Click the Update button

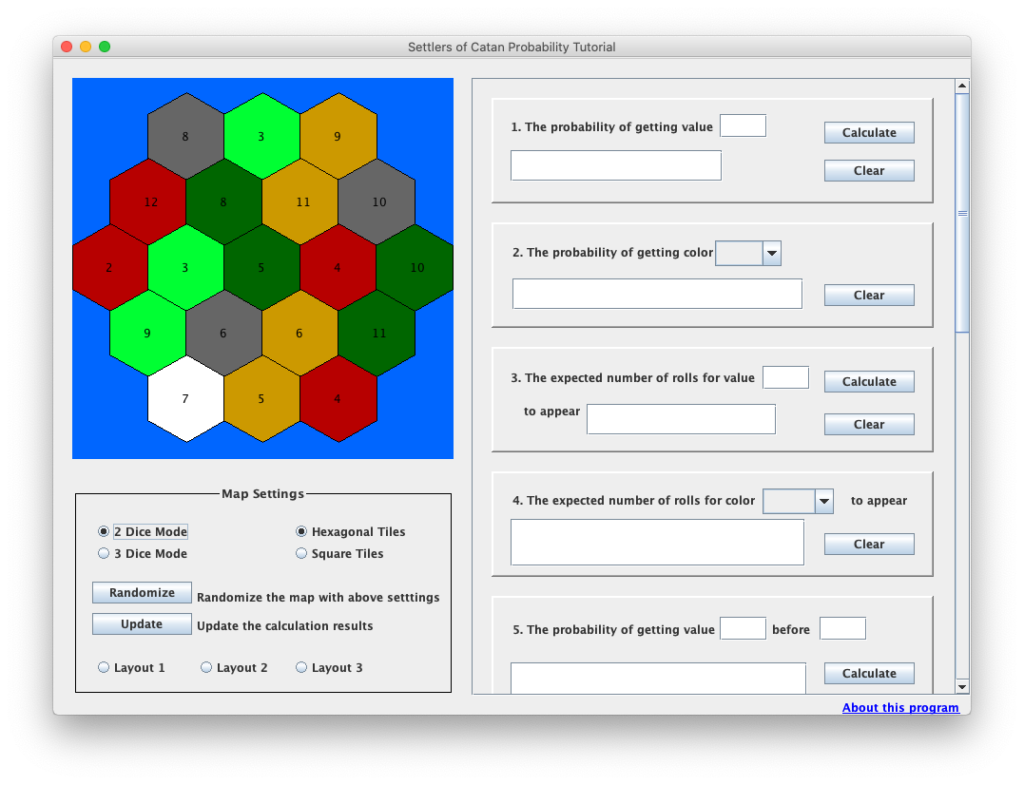[x=142, y=624]
